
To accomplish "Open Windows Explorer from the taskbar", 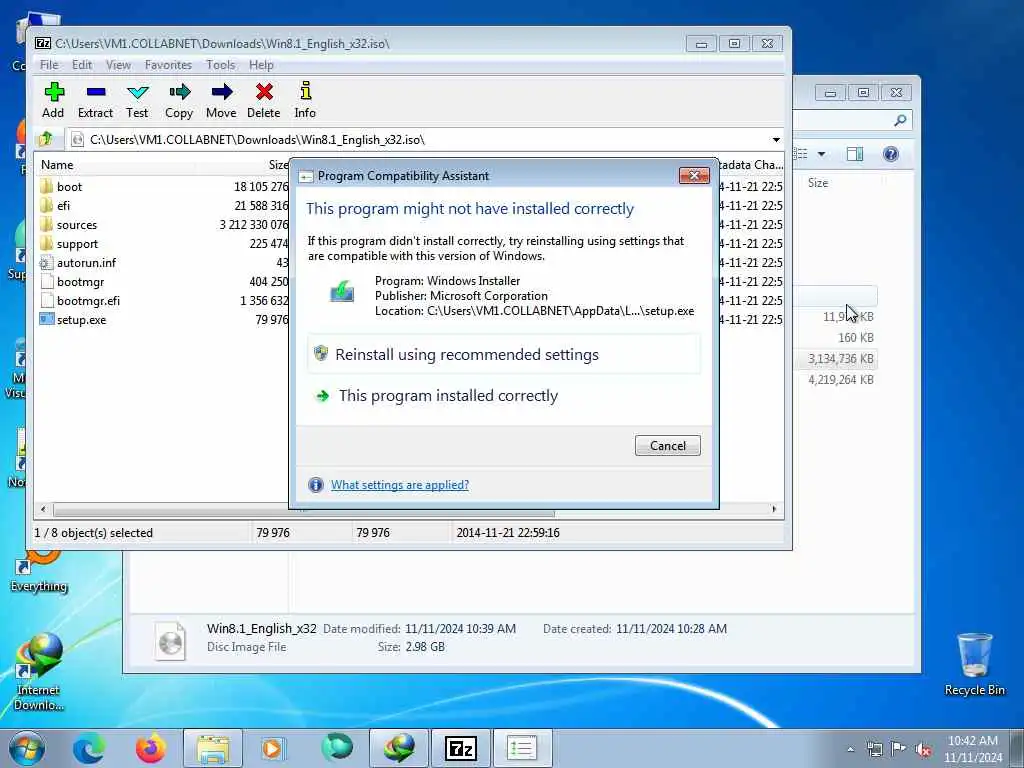I will pyautogui.click(x=213, y=748).
